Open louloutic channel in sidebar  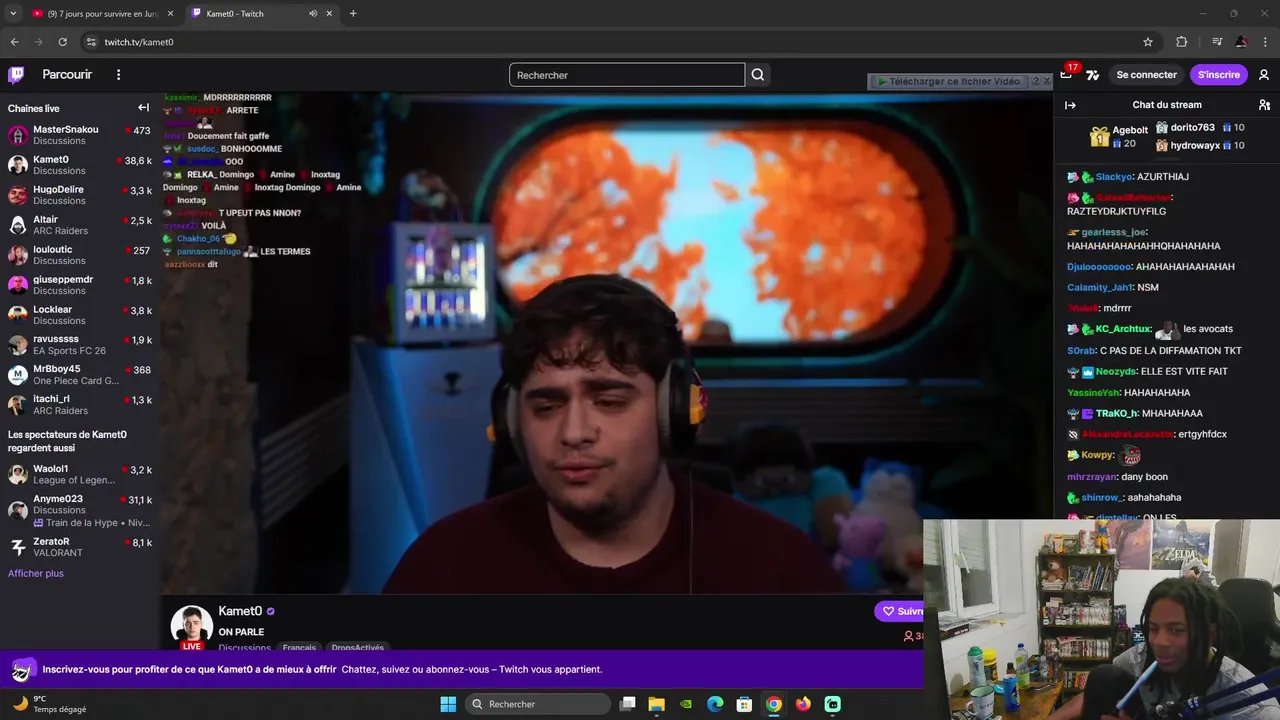[80, 255]
